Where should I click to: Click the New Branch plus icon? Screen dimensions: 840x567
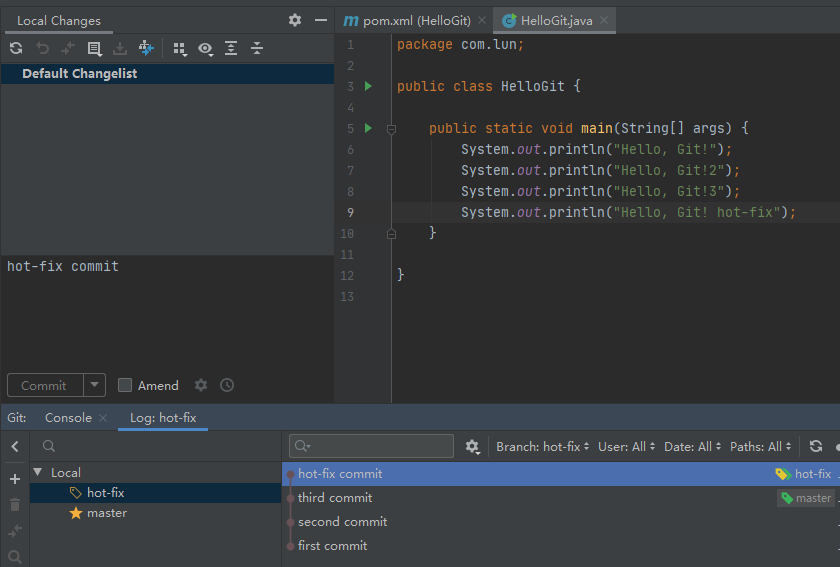tap(15, 479)
